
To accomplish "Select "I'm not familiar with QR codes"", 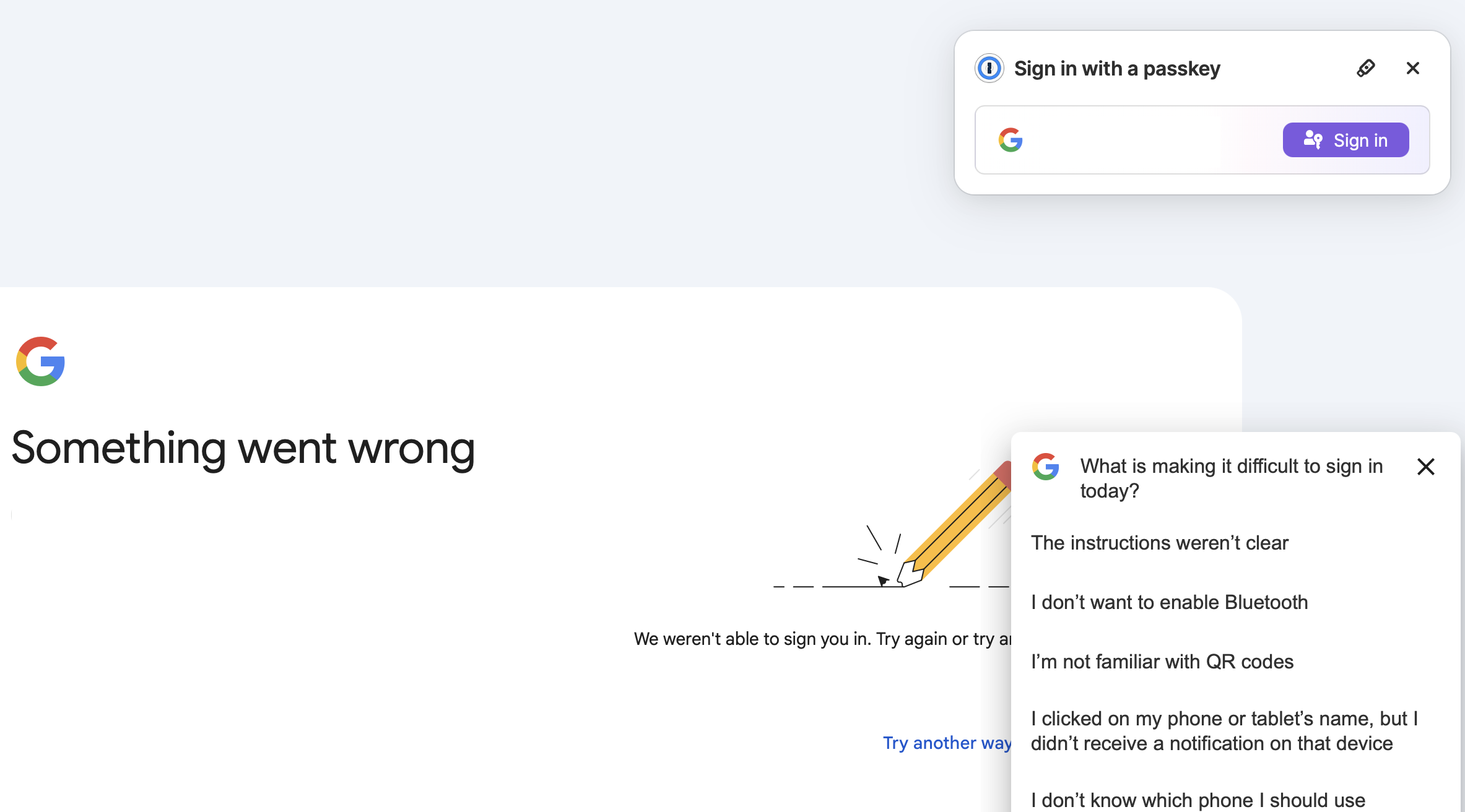I will coord(1162,662).
